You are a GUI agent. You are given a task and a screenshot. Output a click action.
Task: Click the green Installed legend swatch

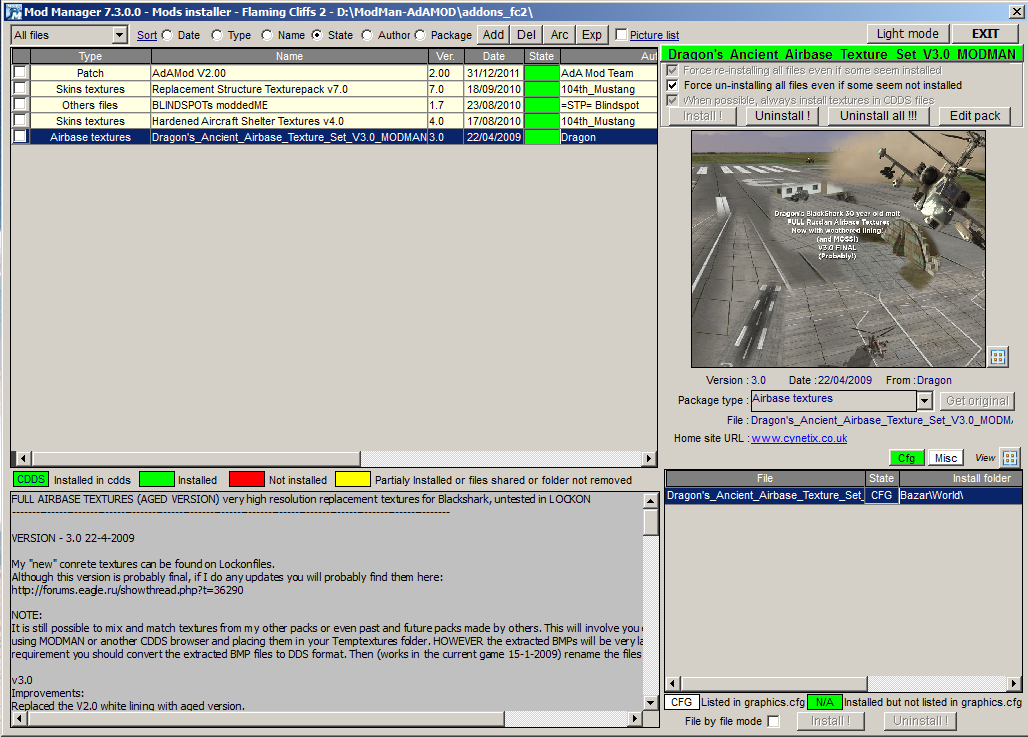tap(157, 479)
